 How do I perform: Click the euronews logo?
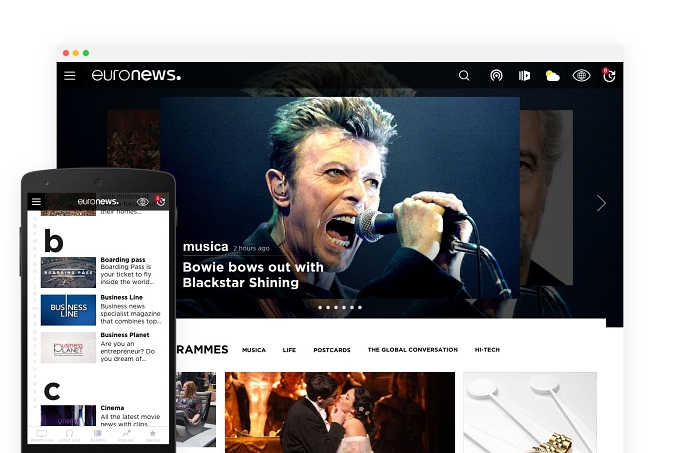[136, 75]
